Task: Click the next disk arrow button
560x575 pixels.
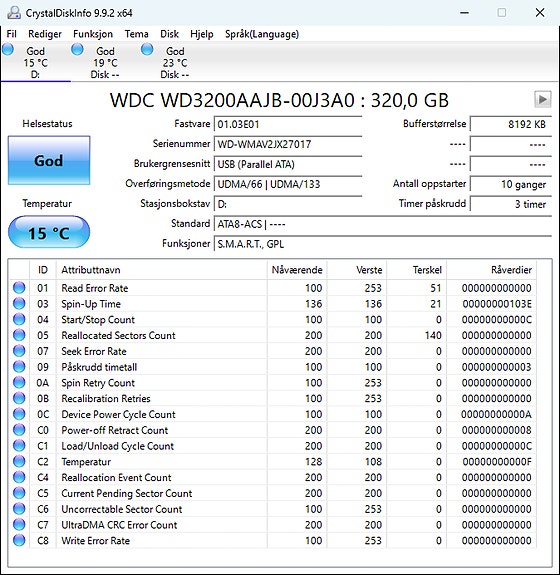Action: (543, 99)
